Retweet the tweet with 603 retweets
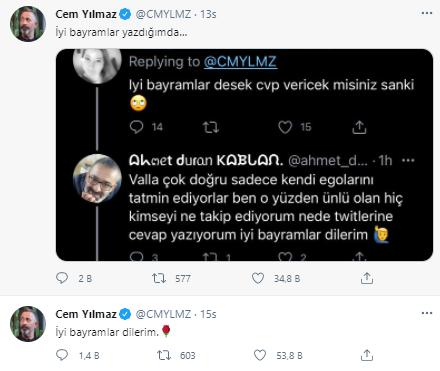This screenshot has height=371, width=440. [164, 355]
